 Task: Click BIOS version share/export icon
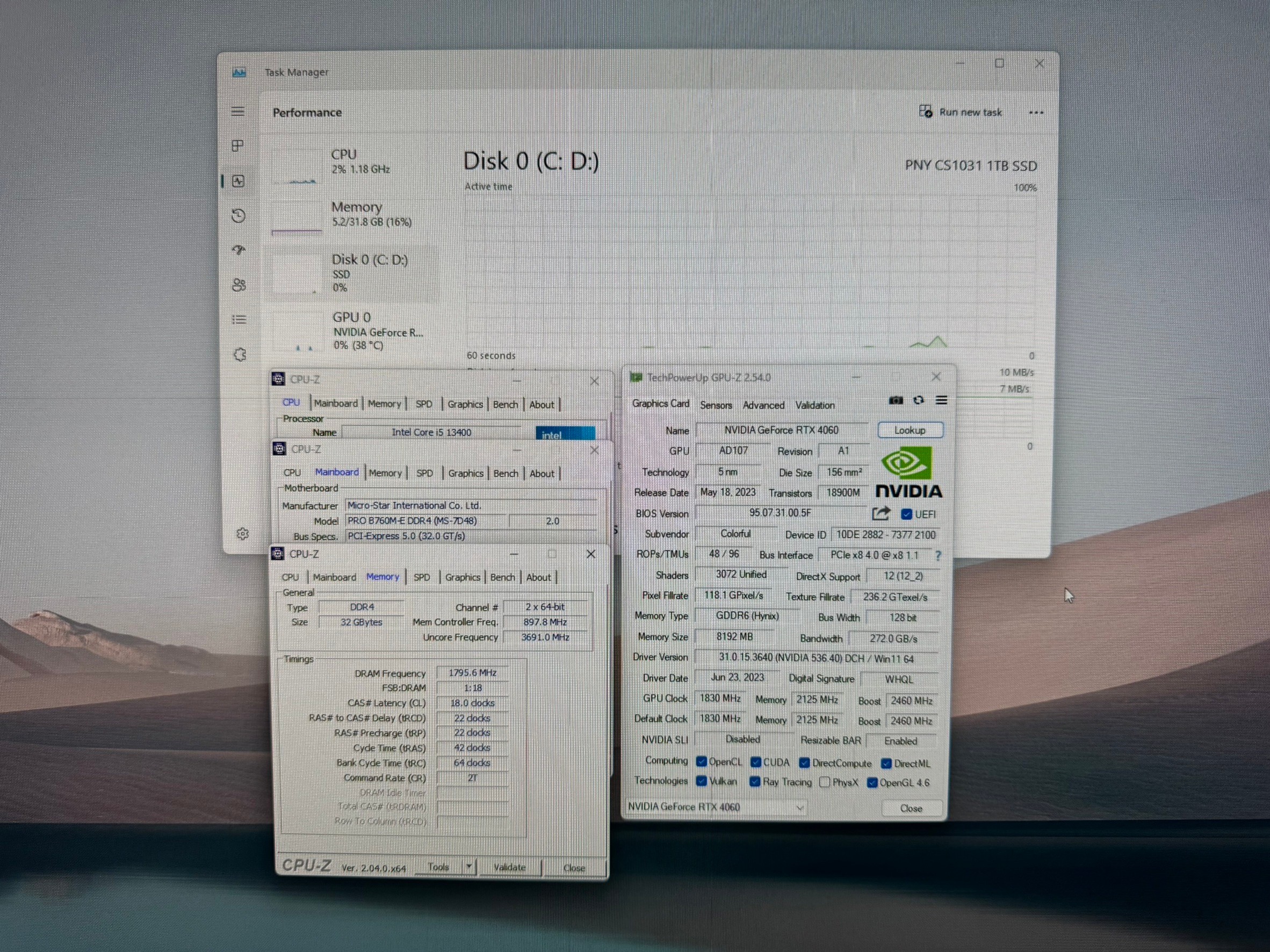coord(881,514)
